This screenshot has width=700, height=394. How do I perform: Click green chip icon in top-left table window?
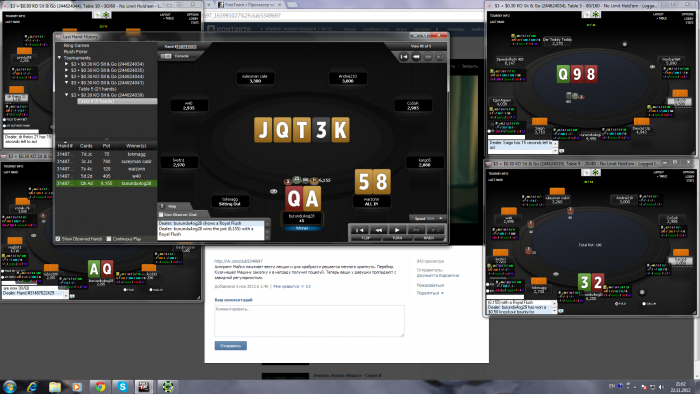106,15
